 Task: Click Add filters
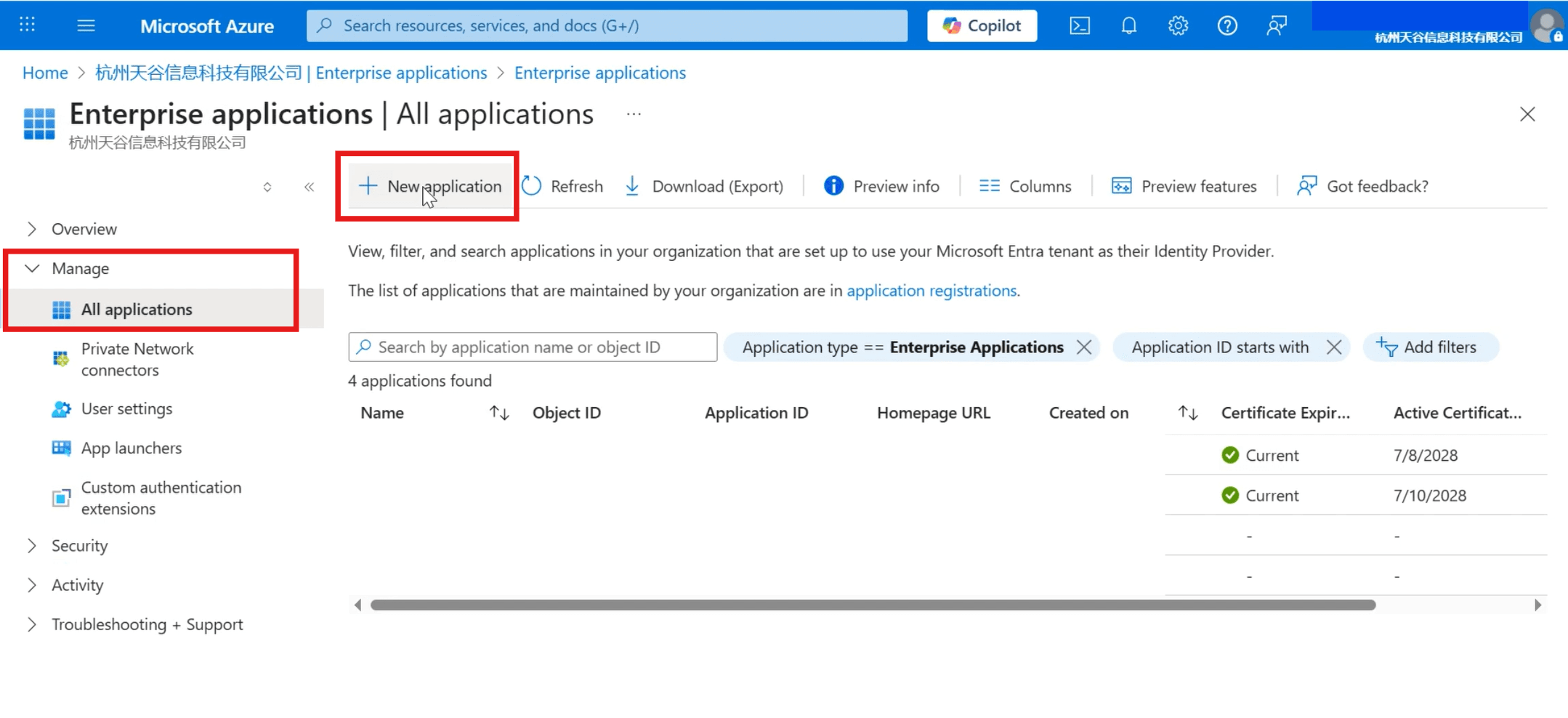pyautogui.click(x=1430, y=347)
